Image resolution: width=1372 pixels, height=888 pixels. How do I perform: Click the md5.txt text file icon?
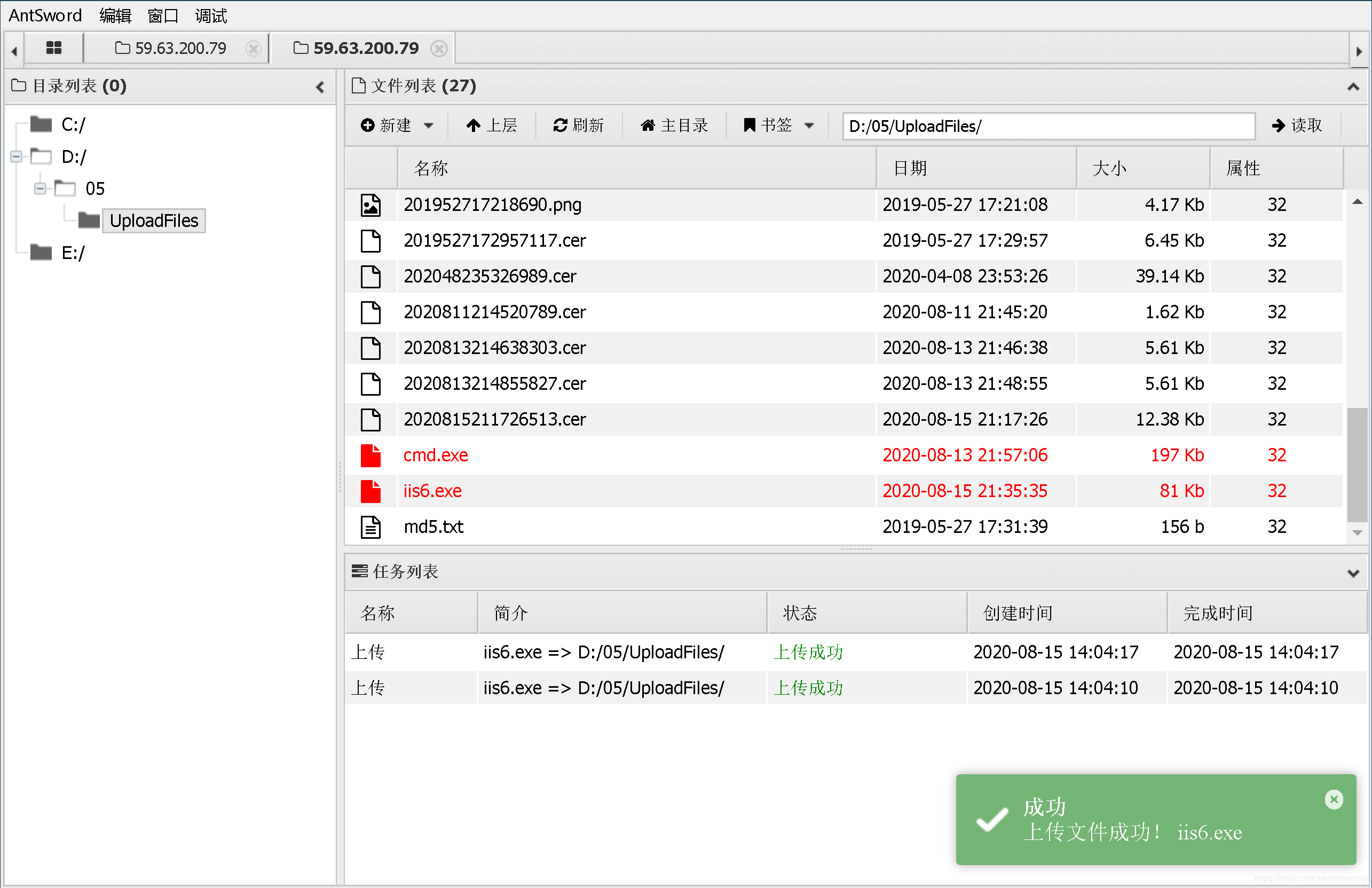pos(370,527)
